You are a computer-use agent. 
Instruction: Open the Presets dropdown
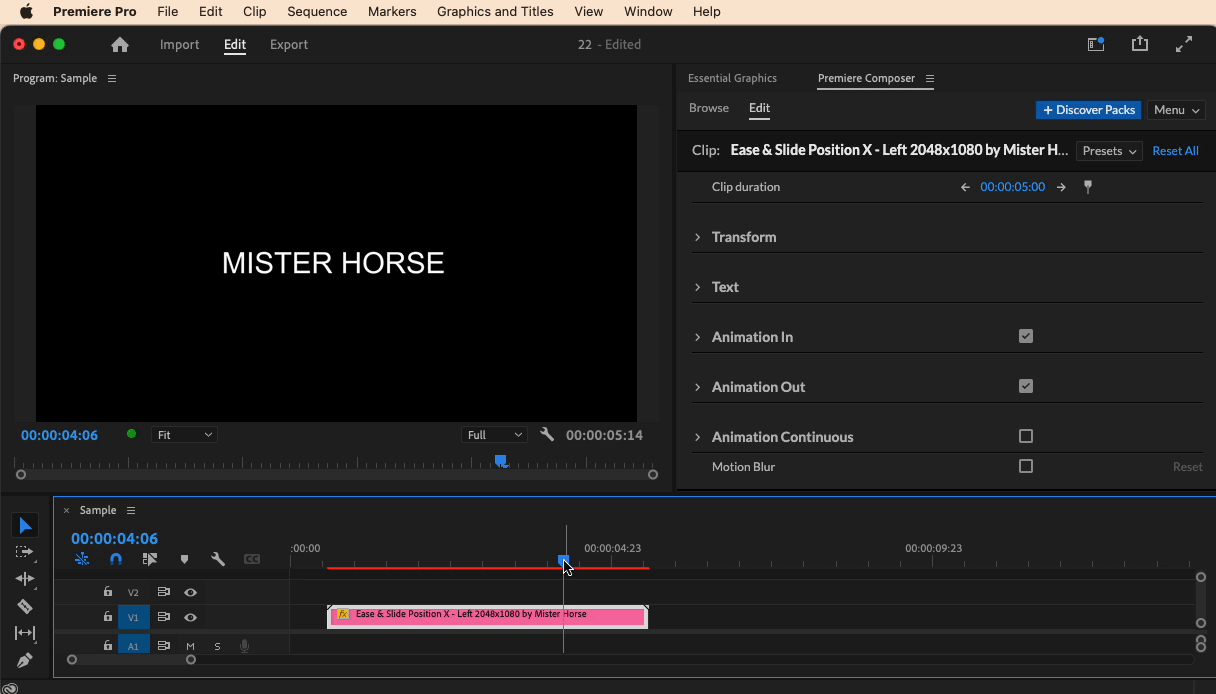[1109, 151]
